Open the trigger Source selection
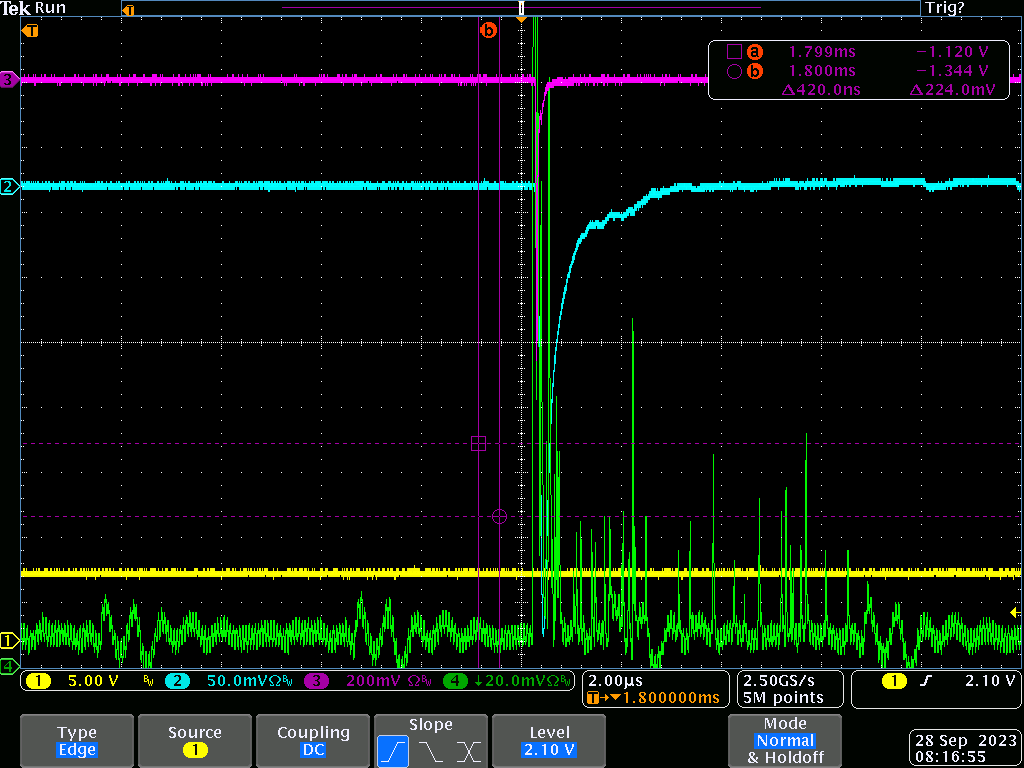The image size is (1024, 768). pos(194,741)
